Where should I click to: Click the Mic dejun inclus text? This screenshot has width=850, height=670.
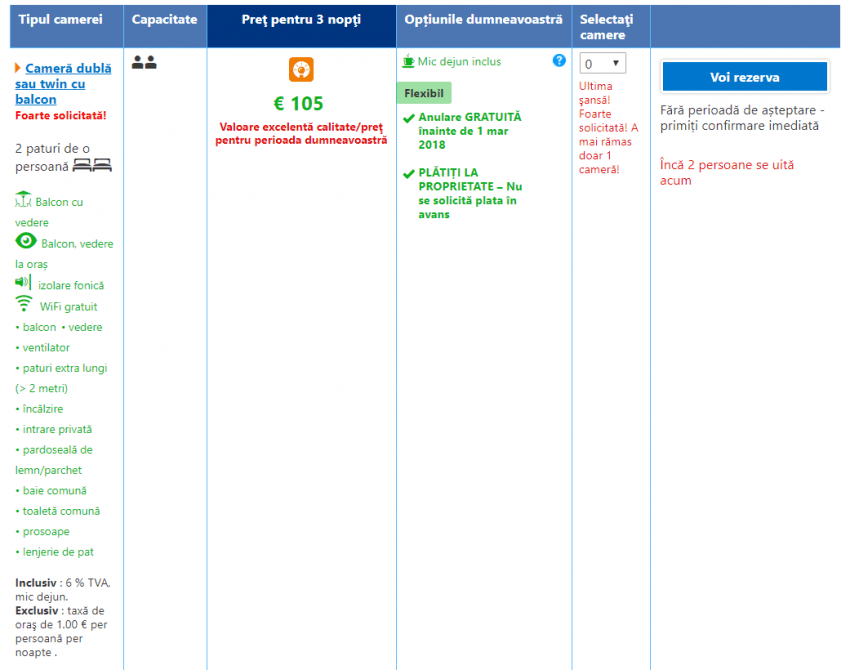click(x=459, y=62)
